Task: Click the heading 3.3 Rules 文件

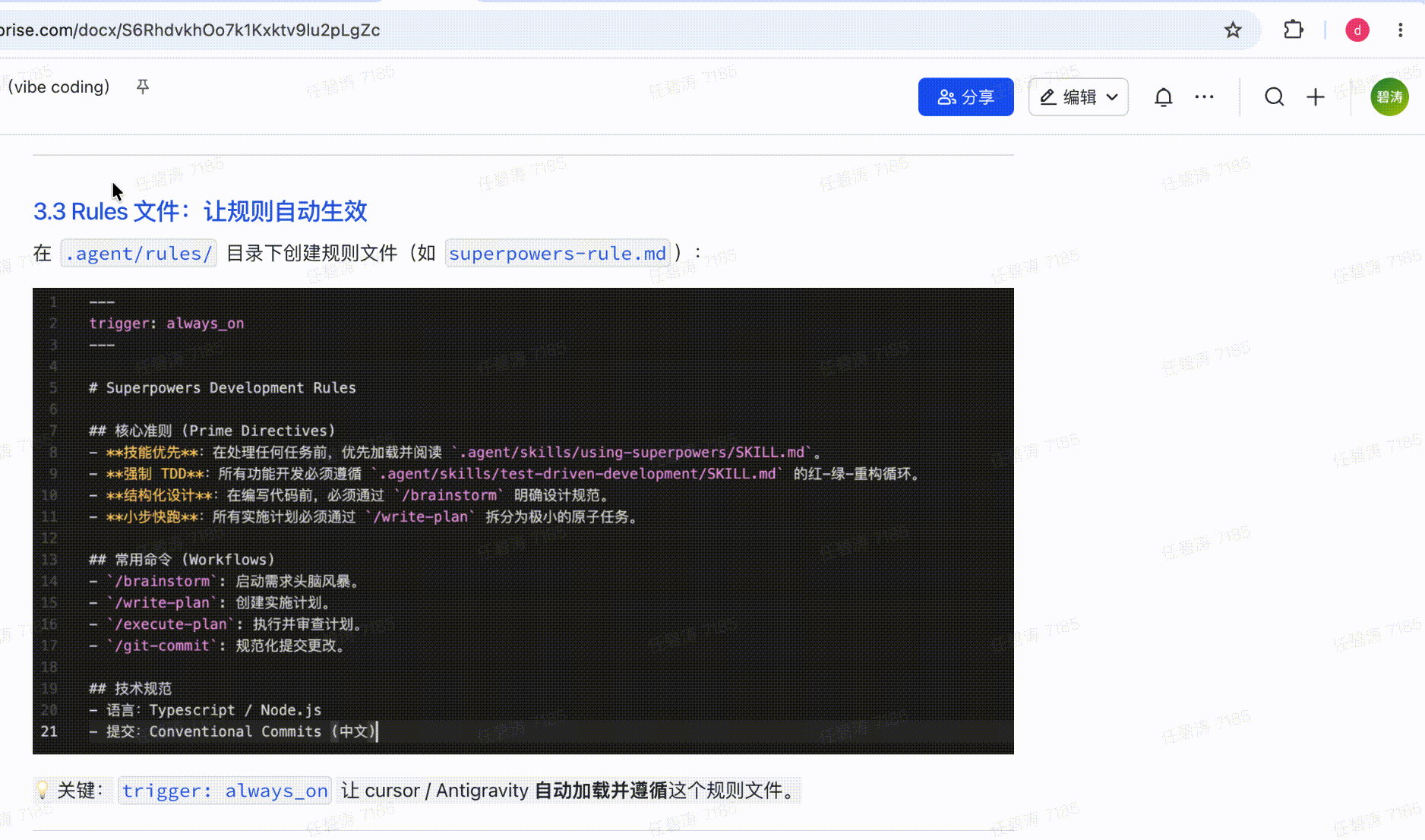Action: 201,211
